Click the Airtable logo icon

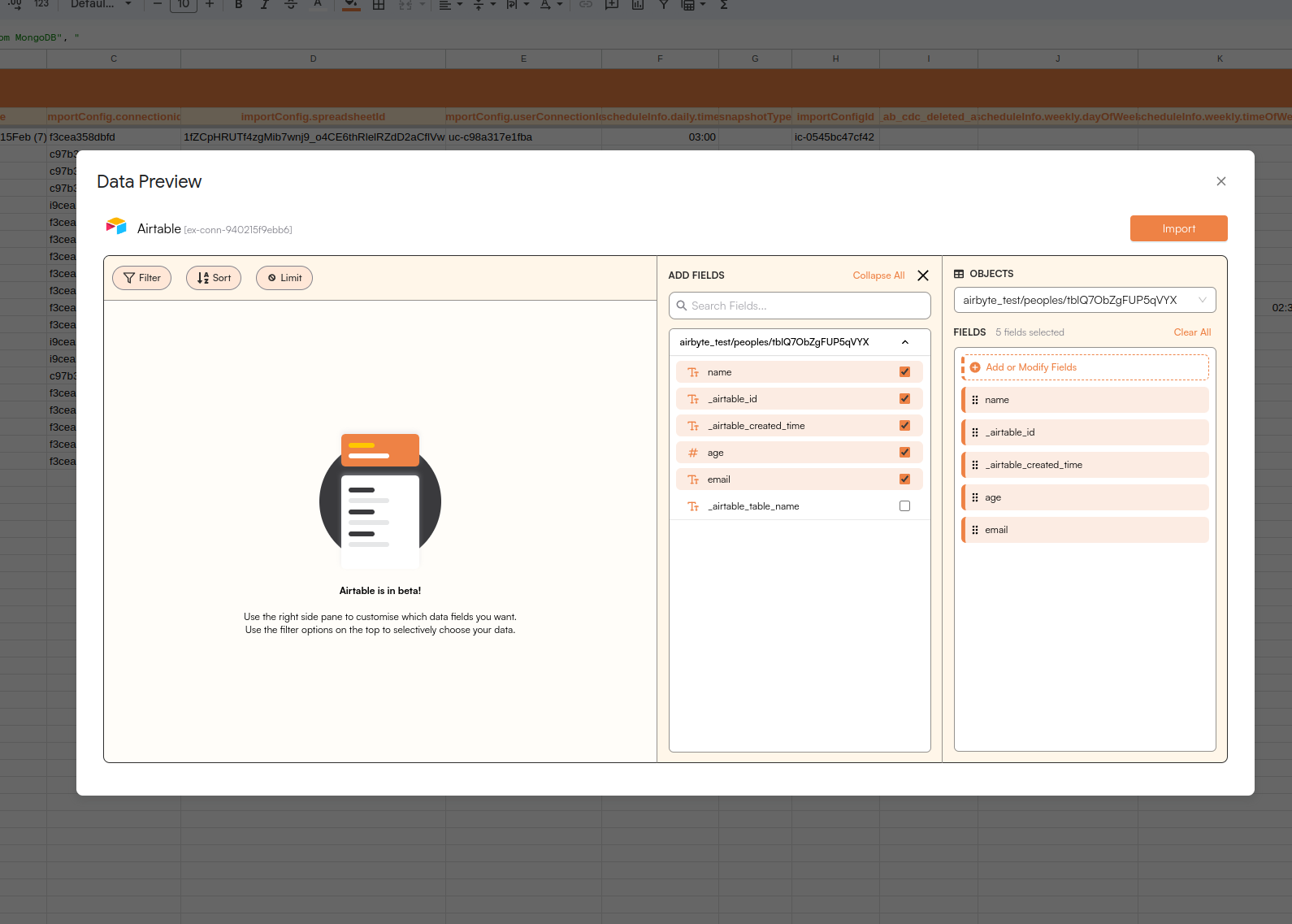116,227
